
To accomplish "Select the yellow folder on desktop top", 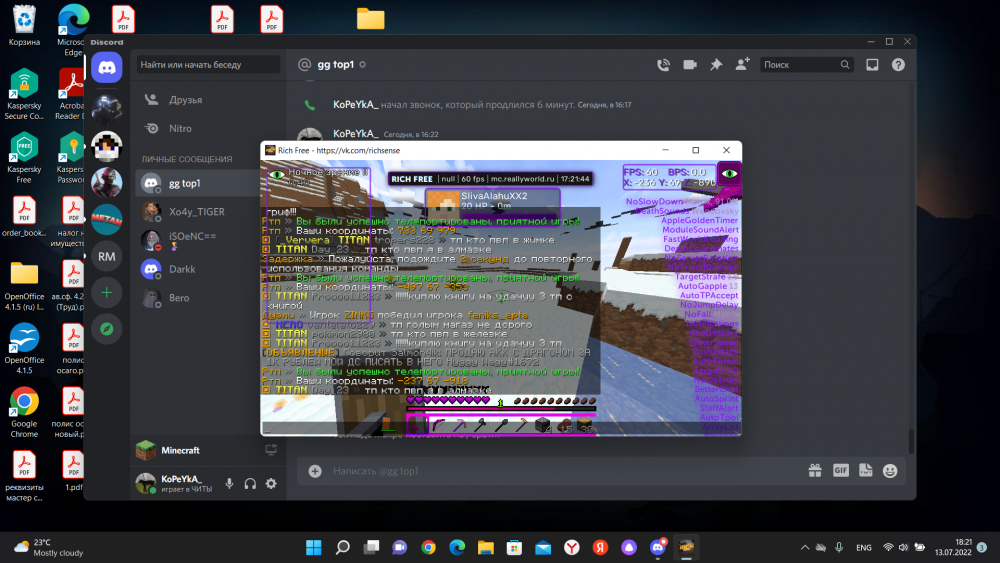I will point(371,18).
